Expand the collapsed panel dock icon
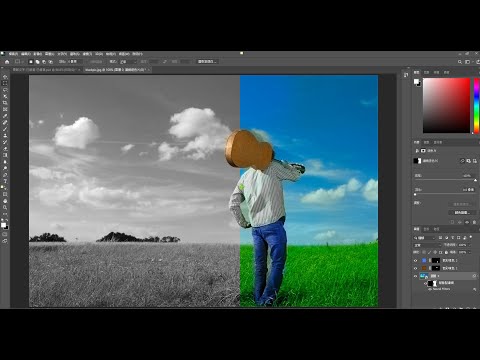The width and height of the screenshot is (480, 360). point(406,75)
